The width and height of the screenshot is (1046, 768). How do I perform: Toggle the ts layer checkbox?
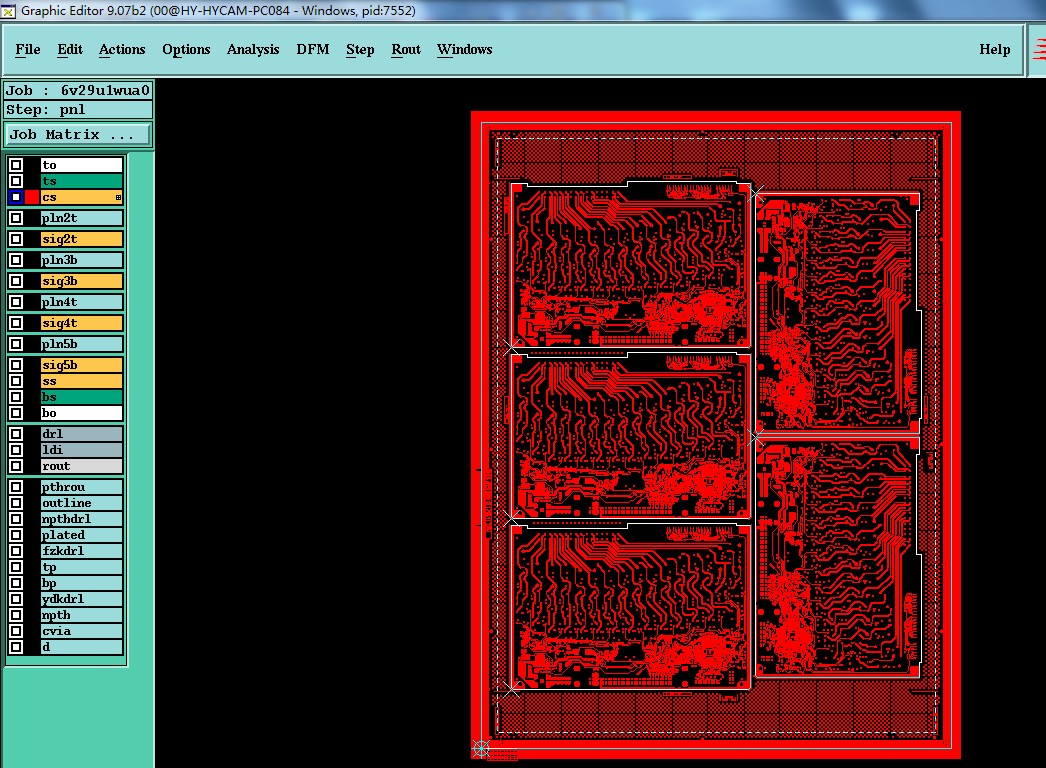(x=16, y=181)
